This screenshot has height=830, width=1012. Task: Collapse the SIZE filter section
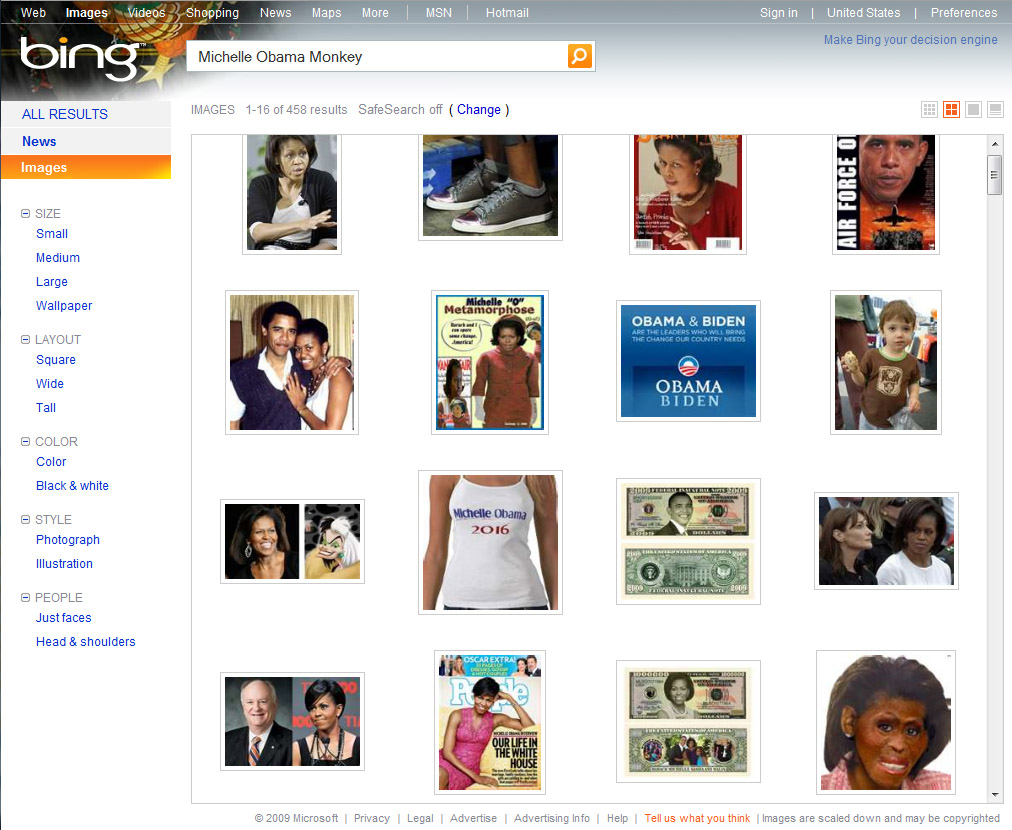26,214
